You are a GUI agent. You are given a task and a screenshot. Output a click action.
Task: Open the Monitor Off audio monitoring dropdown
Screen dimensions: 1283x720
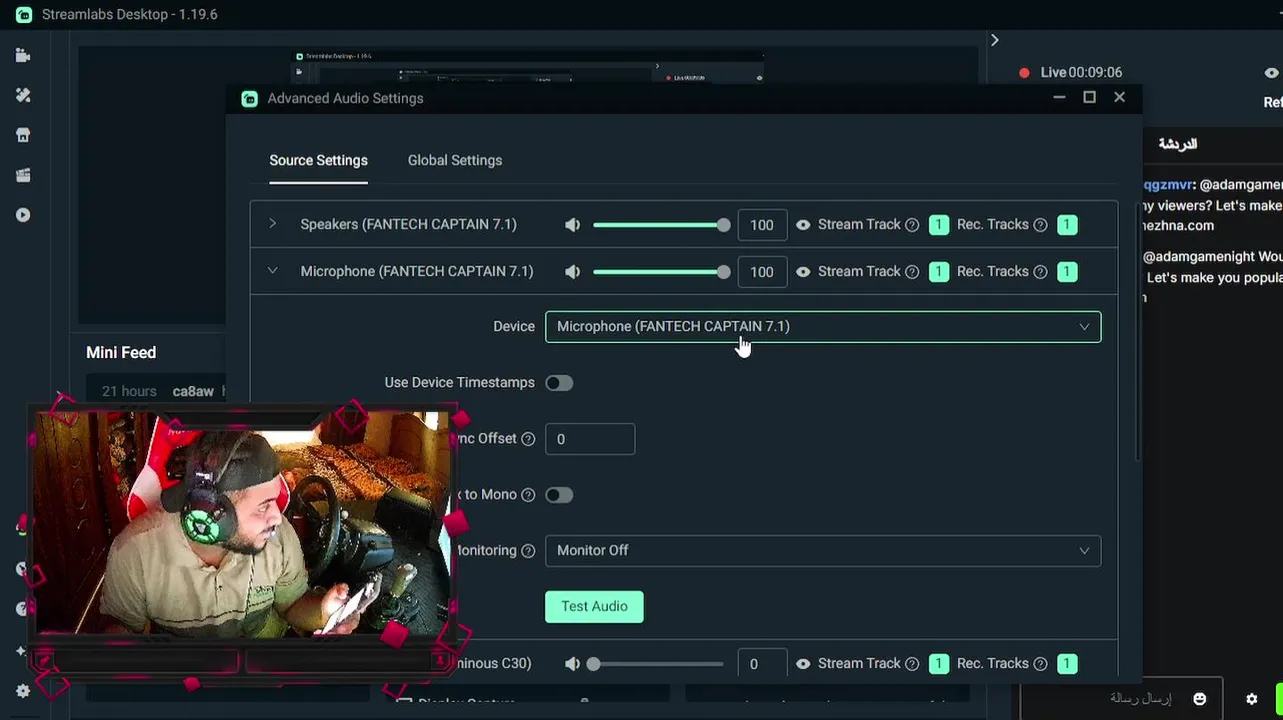[823, 551]
